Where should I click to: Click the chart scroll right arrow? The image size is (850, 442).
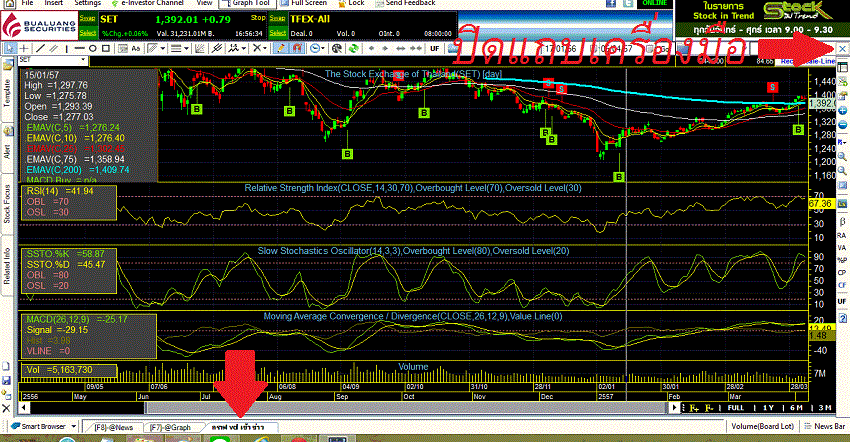coord(674,407)
